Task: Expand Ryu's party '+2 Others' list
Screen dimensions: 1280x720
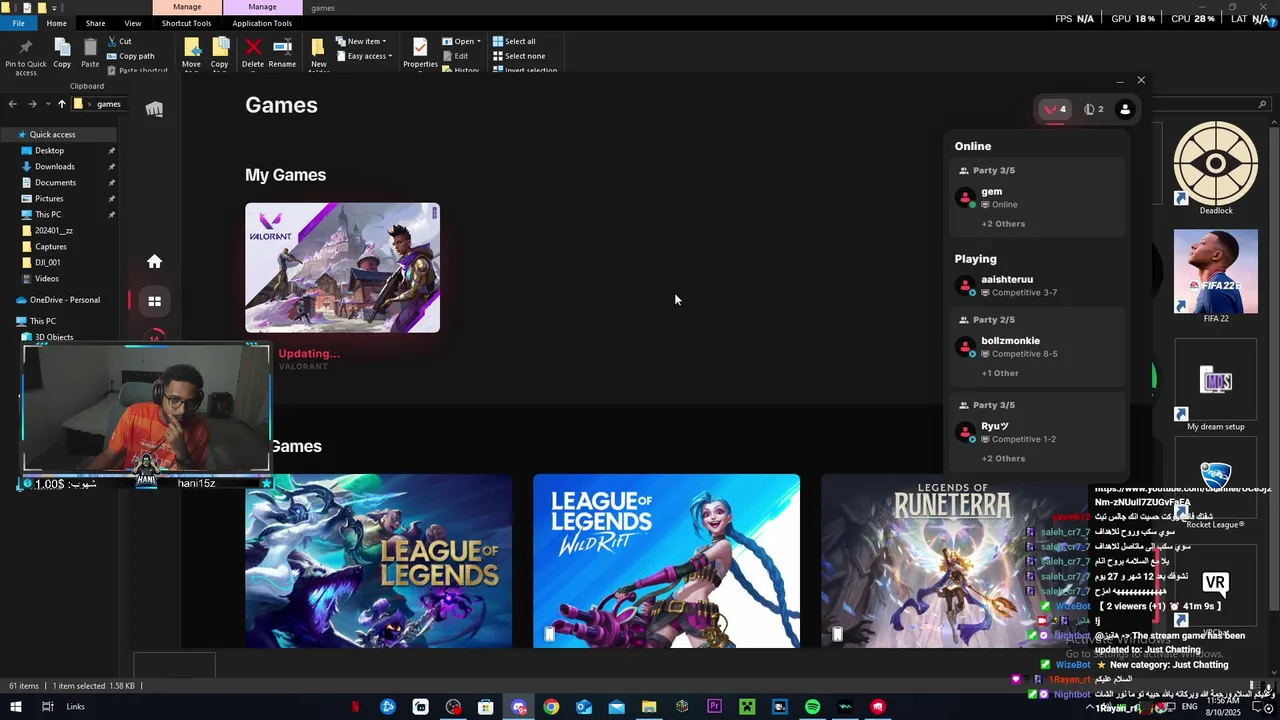Action: [x=1003, y=458]
